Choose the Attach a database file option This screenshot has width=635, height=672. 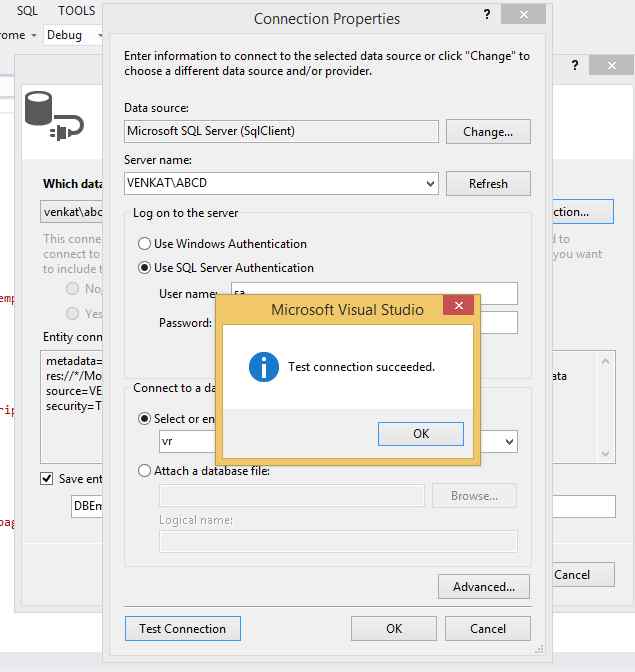pyautogui.click(x=145, y=470)
